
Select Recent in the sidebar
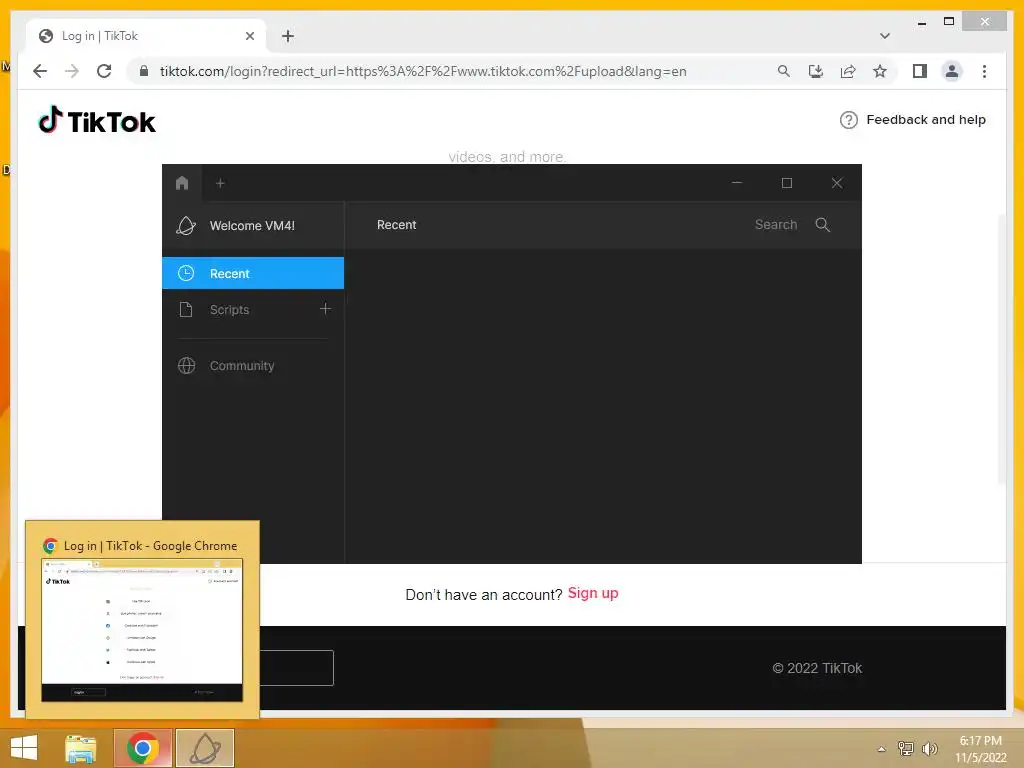click(253, 273)
